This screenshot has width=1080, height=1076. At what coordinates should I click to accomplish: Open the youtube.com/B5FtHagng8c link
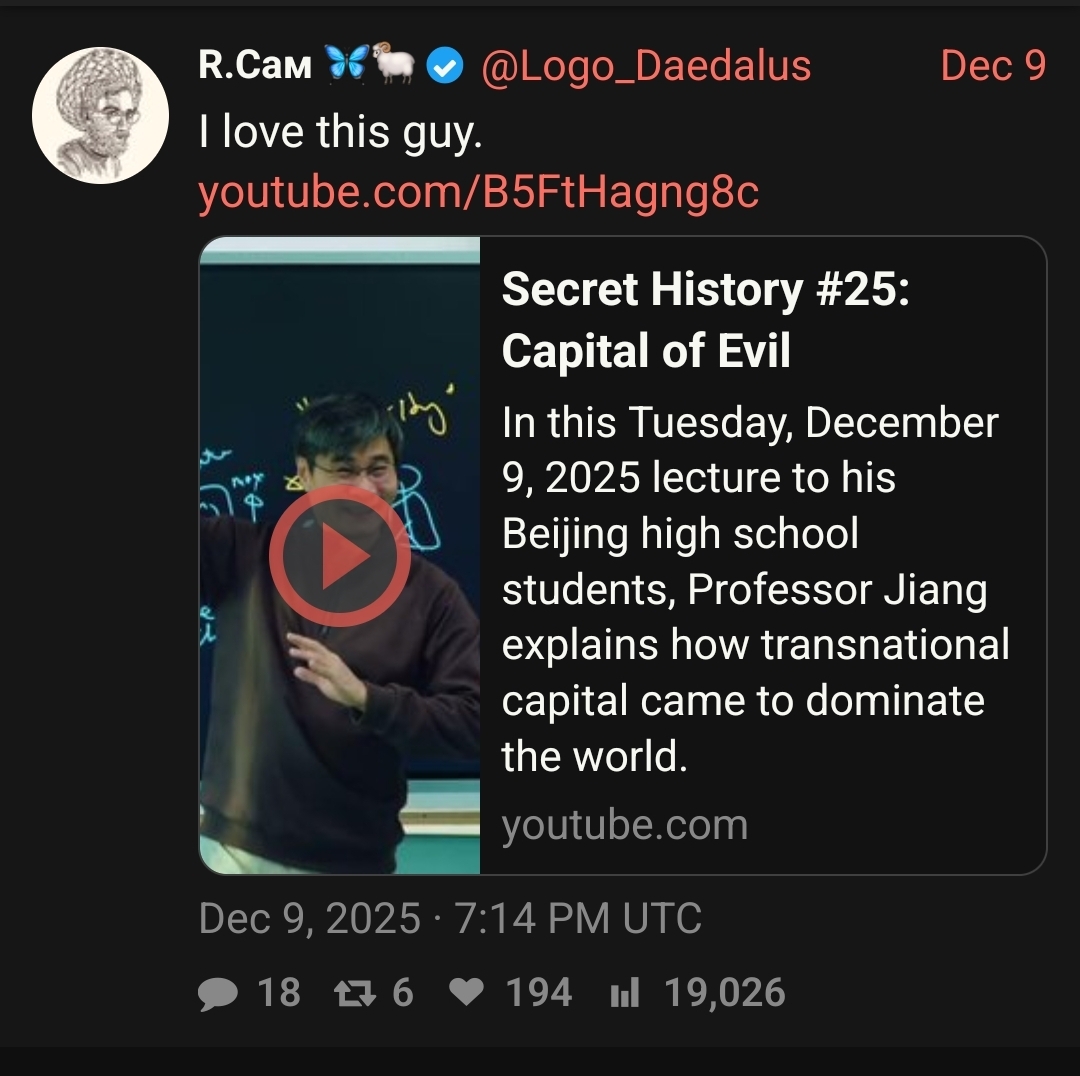tap(478, 192)
